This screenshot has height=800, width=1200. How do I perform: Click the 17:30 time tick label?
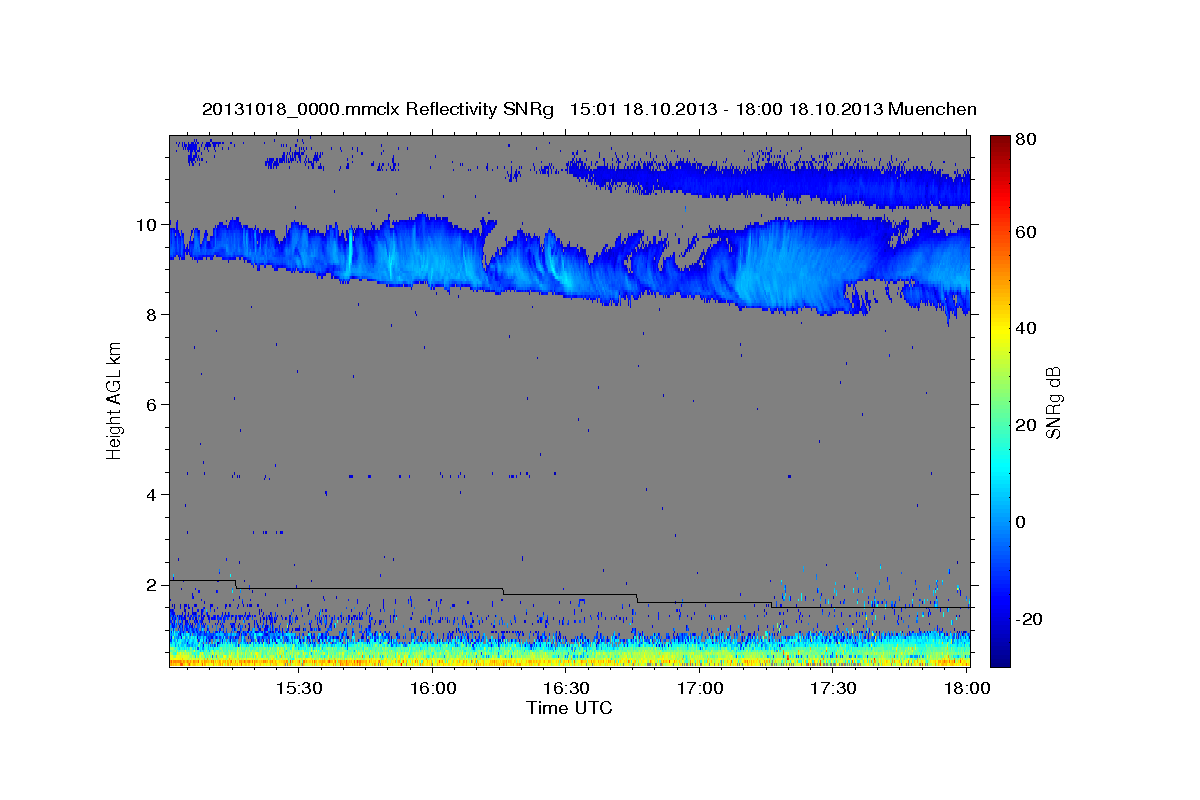(x=833, y=689)
